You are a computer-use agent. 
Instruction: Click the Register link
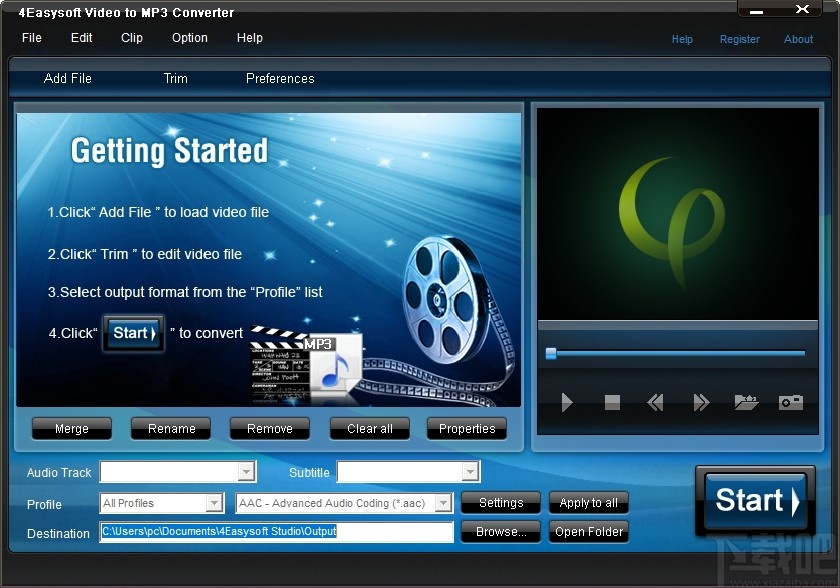740,39
